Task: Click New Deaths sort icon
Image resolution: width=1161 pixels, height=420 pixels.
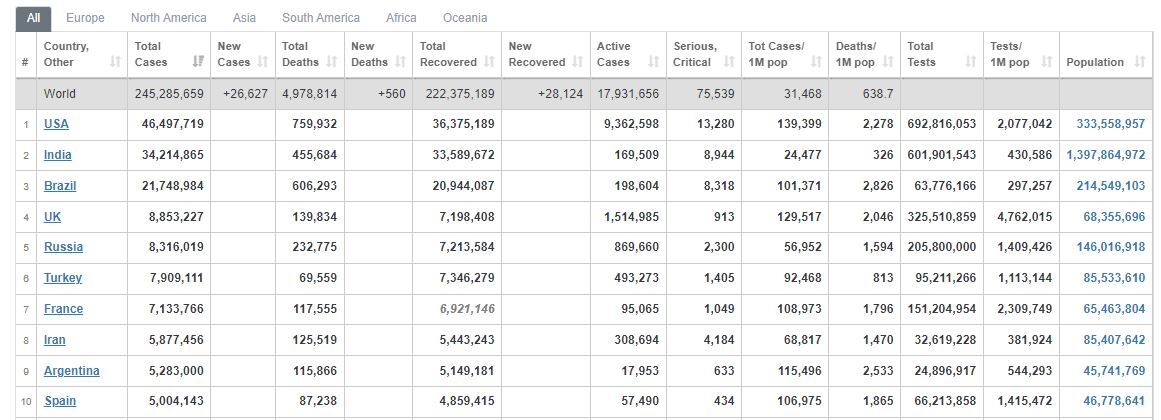Action: tap(400, 62)
